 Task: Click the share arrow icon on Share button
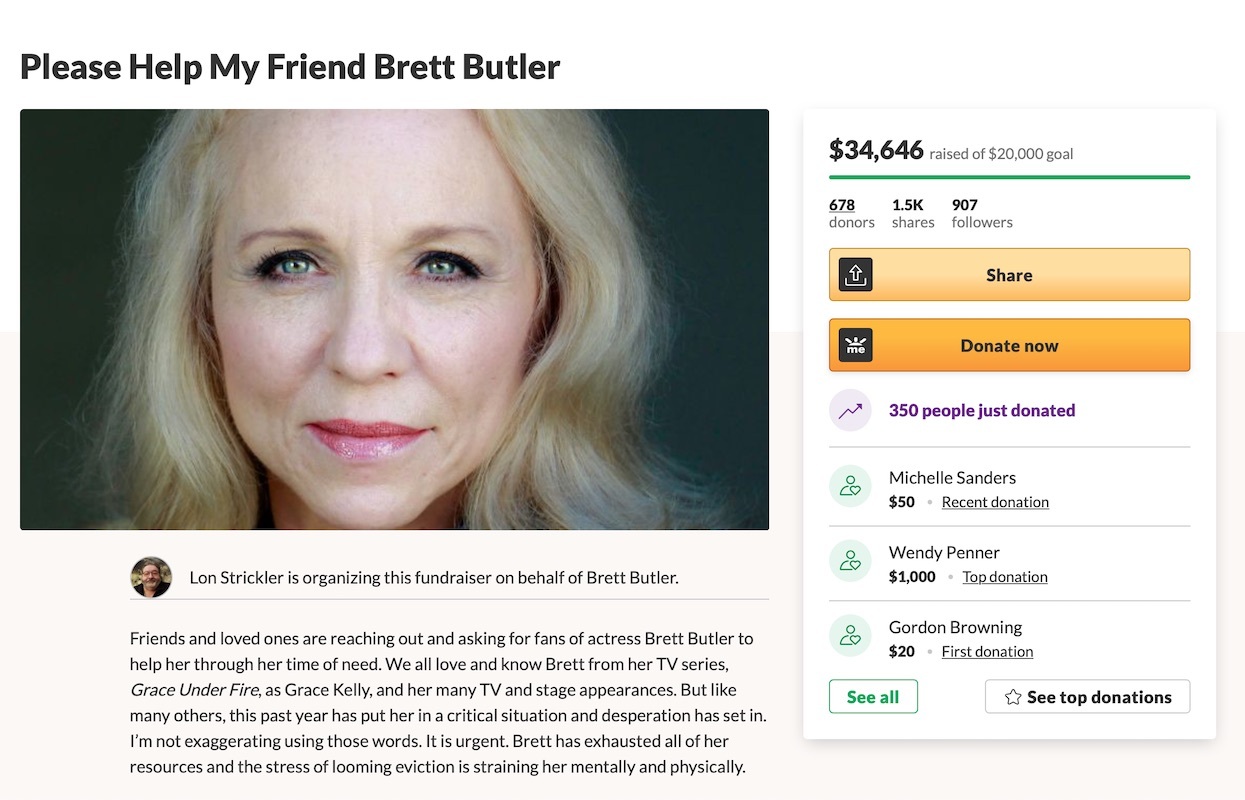(855, 274)
